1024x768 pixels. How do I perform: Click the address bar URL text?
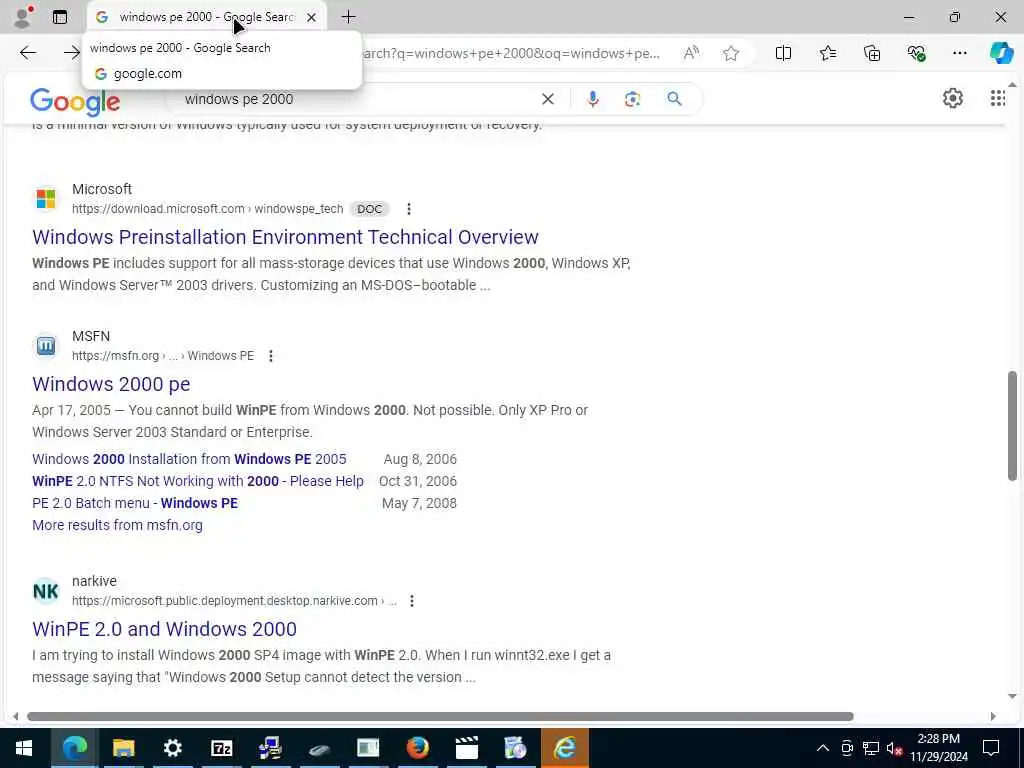[511, 54]
